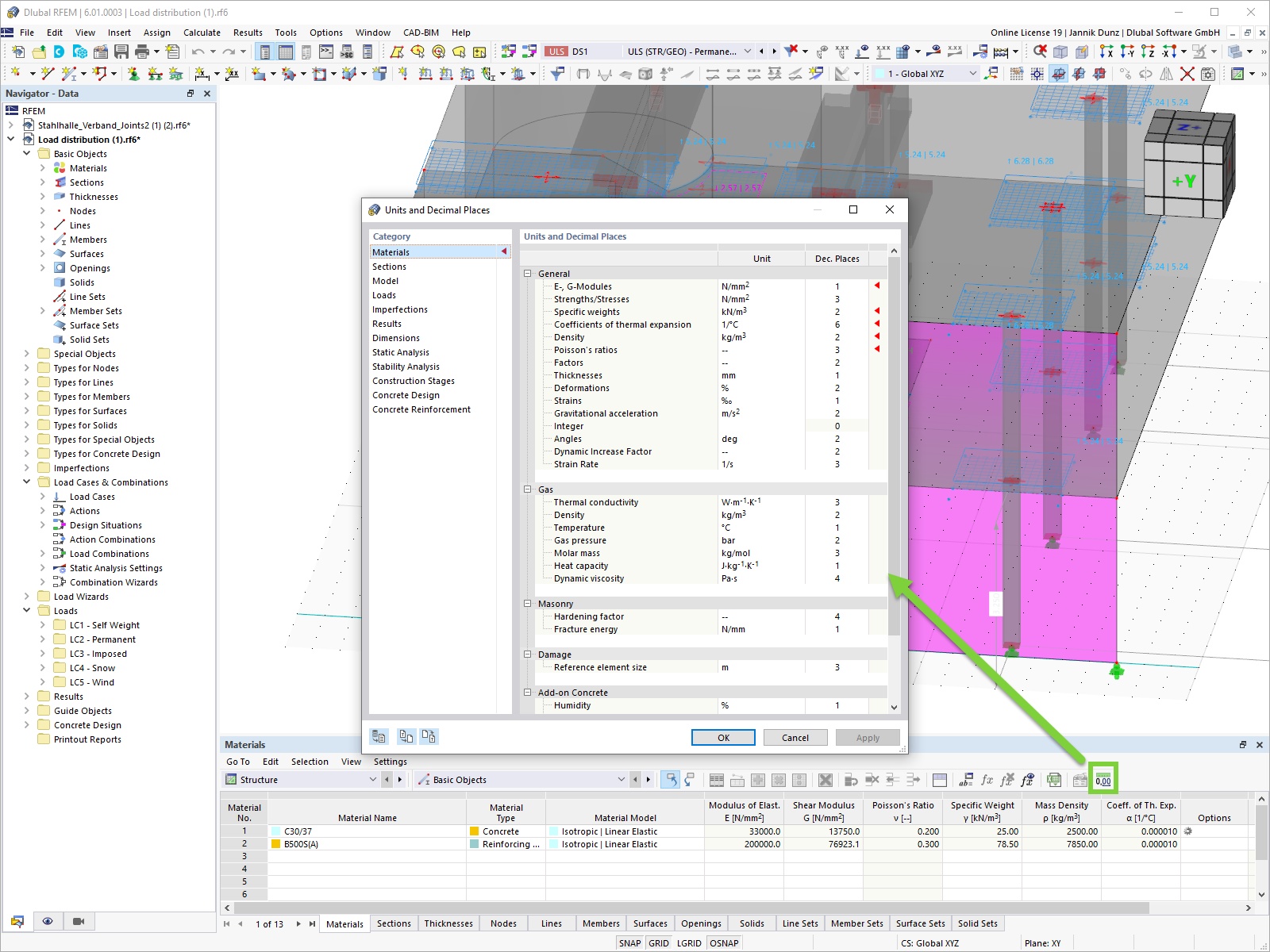Click the save icon in main toolbar
Viewport: 1270px width, 952px height.
click(x=121, y=52)
